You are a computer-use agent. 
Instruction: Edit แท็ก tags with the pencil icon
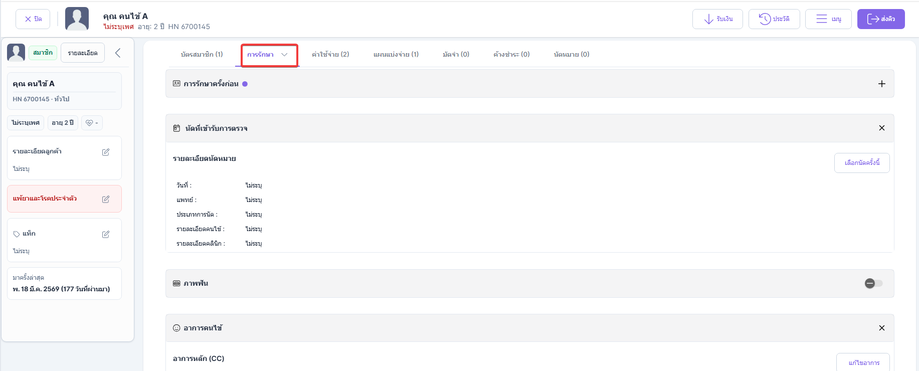[105, 234]
